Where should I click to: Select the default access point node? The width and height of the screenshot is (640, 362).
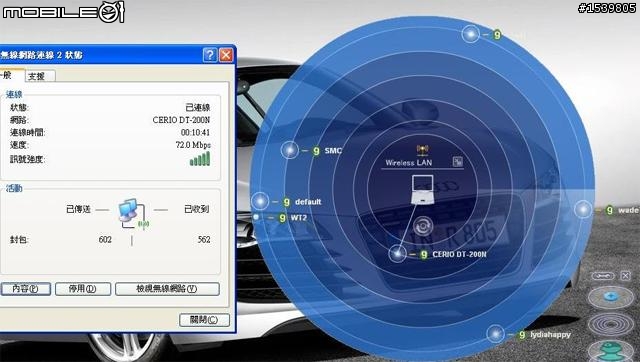pos(260,201)
